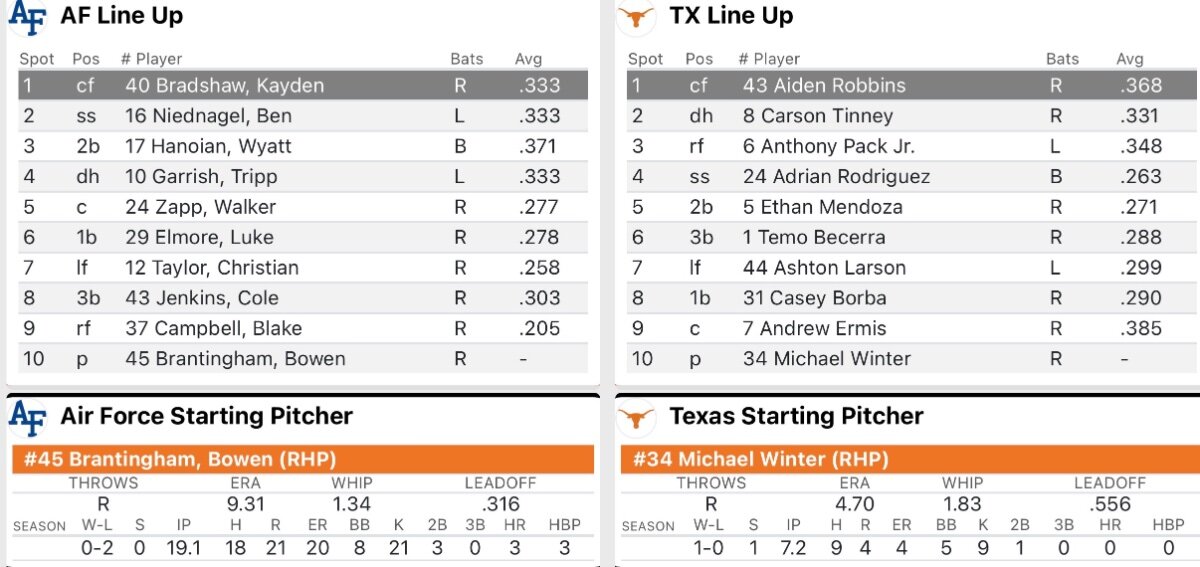Click the Longhorns logo beside TX Line Up
1200x567 pixels.
(636, 17)
